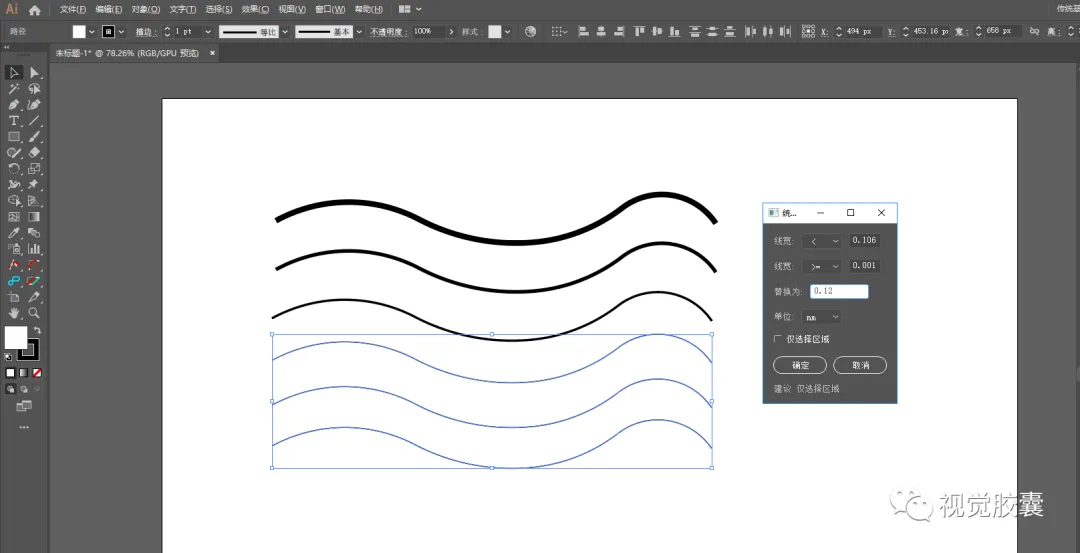
Task: Select the Eyedropper tool
Action: [x=14, y=233]
